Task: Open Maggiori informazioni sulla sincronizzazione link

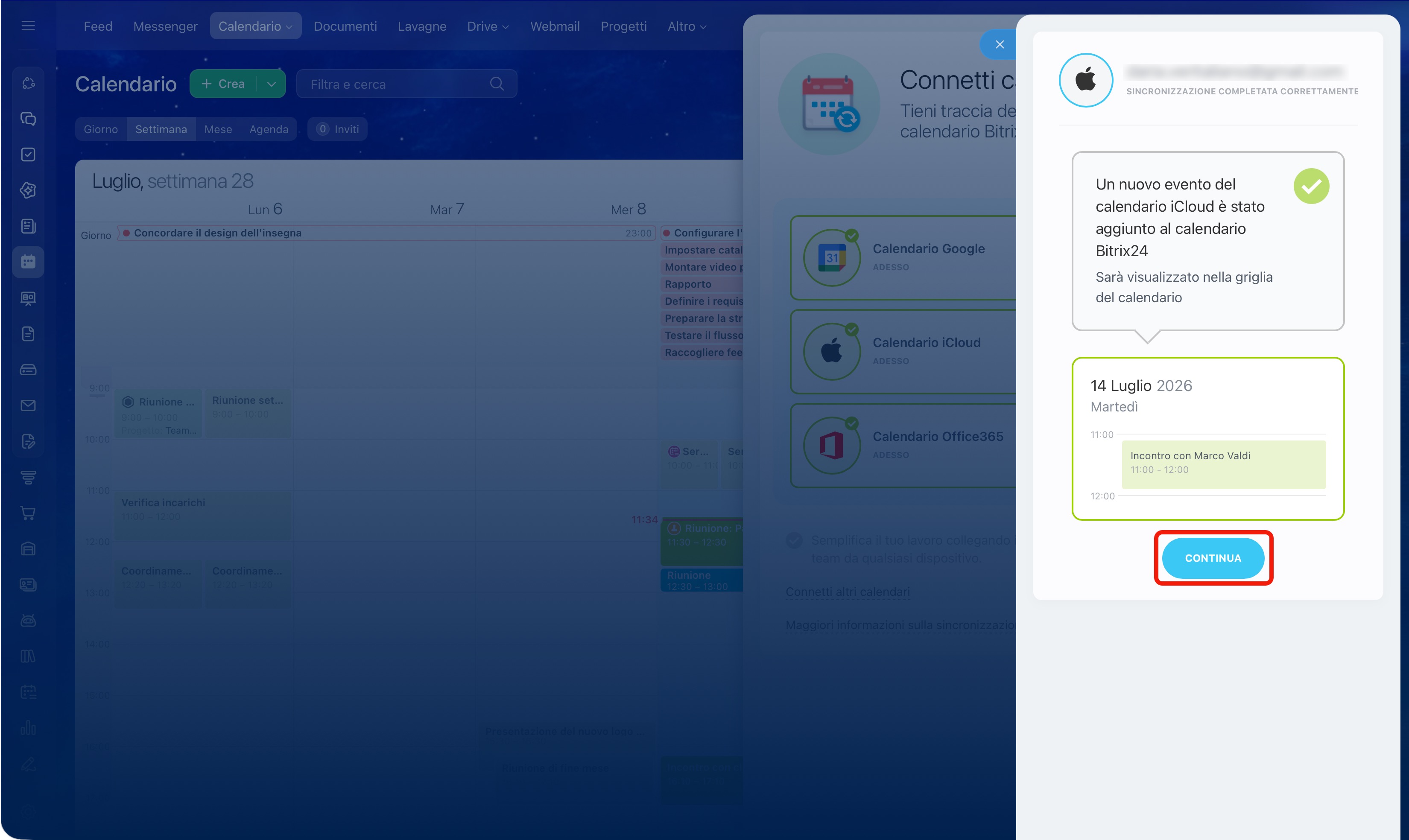Action: click(x=900, y=625)
